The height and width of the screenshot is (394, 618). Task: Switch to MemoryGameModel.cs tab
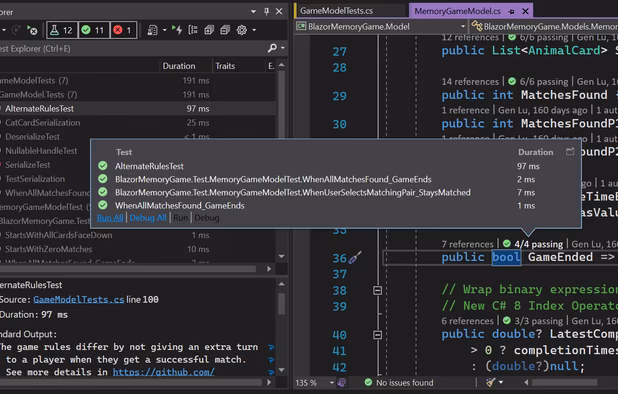coord(457,11)
